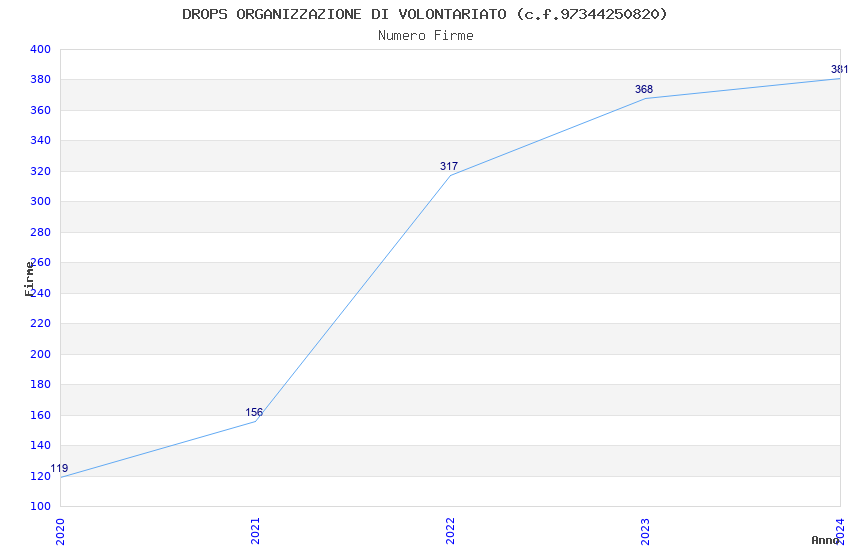The image size is (850, 550).
Task: Click x-axis year 2023
Action: point(645,531)
